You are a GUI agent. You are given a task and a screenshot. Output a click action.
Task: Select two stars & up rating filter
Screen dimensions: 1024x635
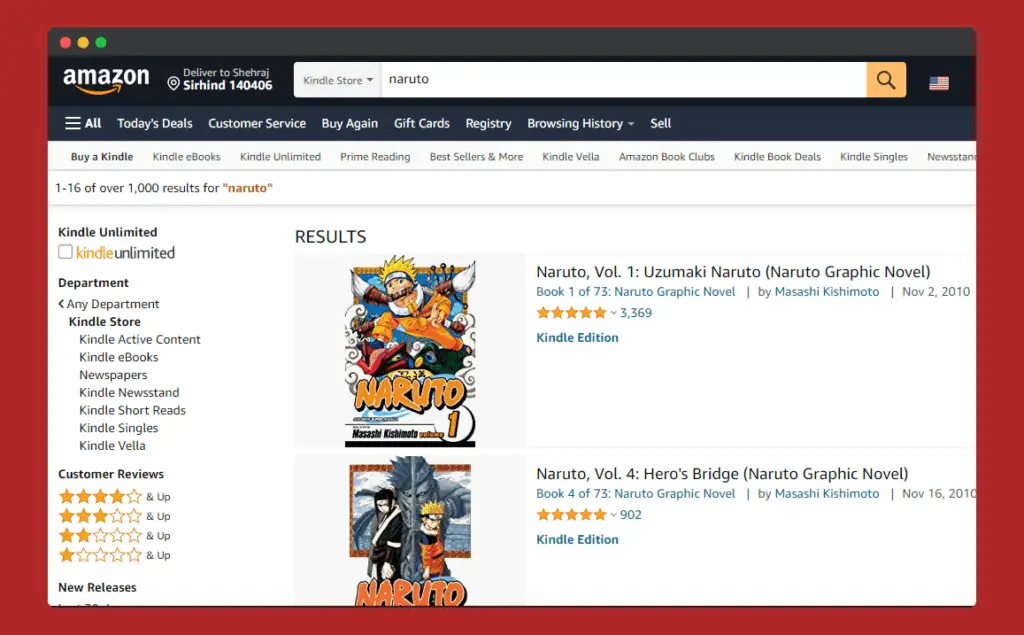[114, 536]
